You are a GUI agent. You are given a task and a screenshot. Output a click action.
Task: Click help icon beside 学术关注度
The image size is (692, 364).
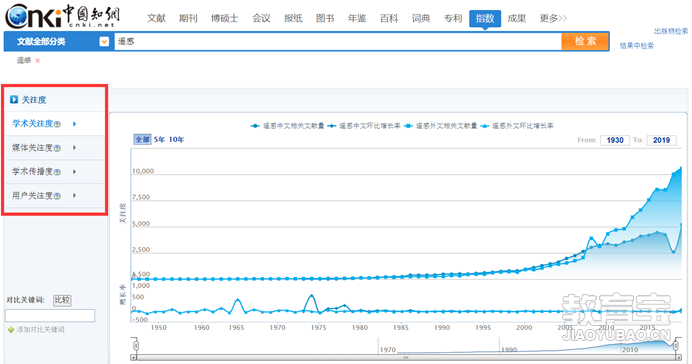click(57, 124)
